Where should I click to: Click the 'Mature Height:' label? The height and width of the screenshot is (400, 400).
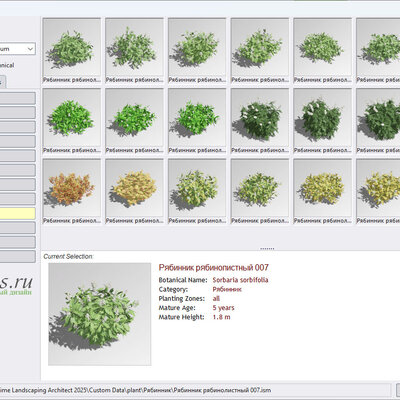(x=181, y=317)
